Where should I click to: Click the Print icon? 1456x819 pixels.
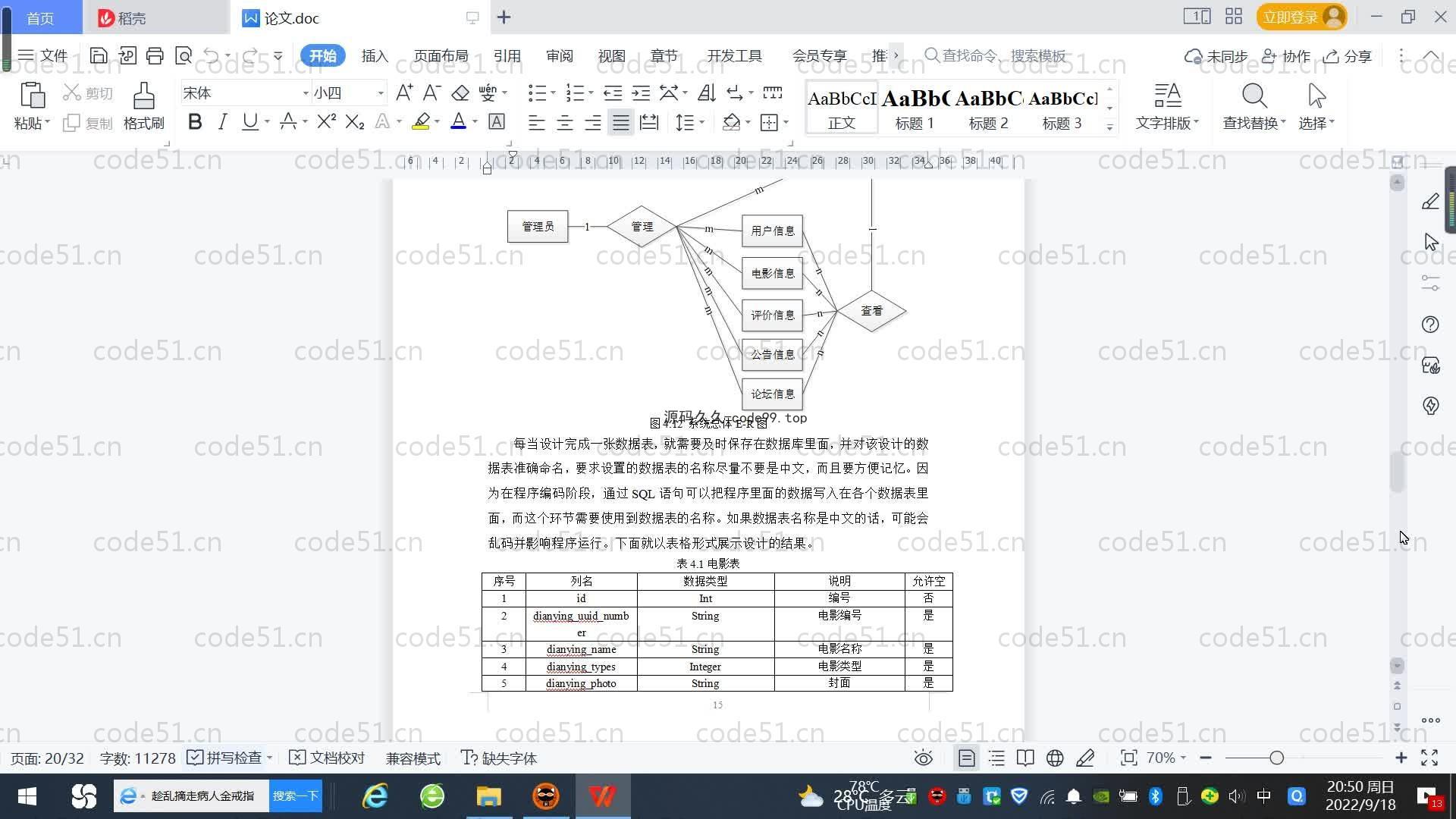(155, 55)
